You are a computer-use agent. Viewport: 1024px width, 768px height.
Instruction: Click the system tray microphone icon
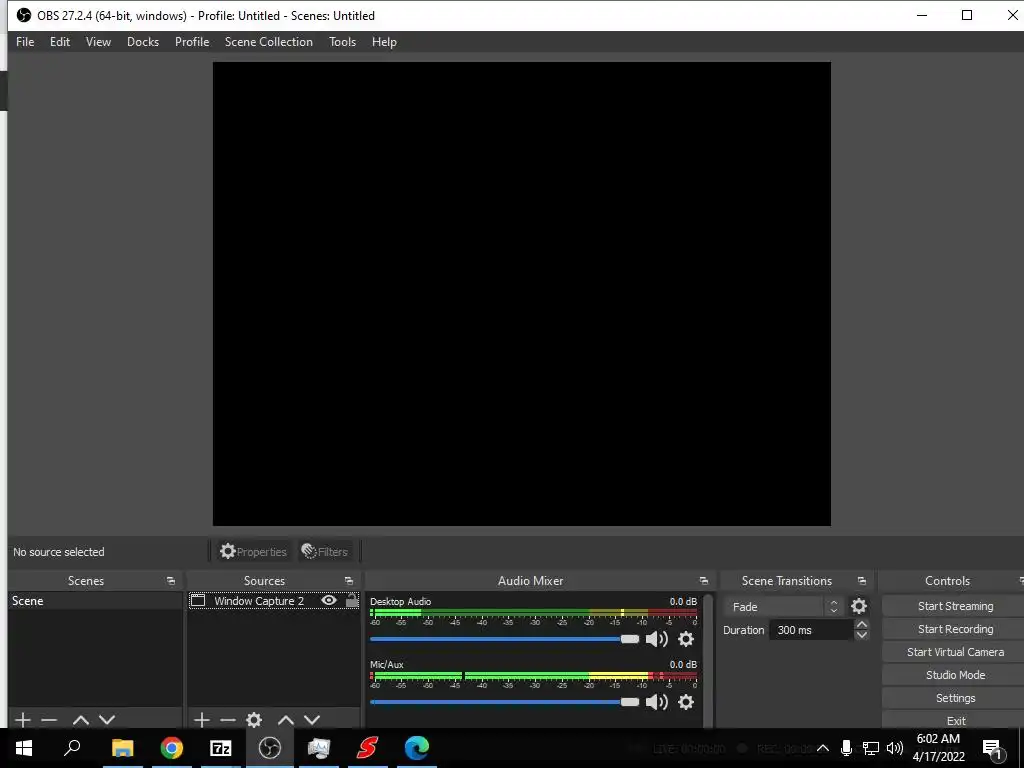tap(846, 748)
